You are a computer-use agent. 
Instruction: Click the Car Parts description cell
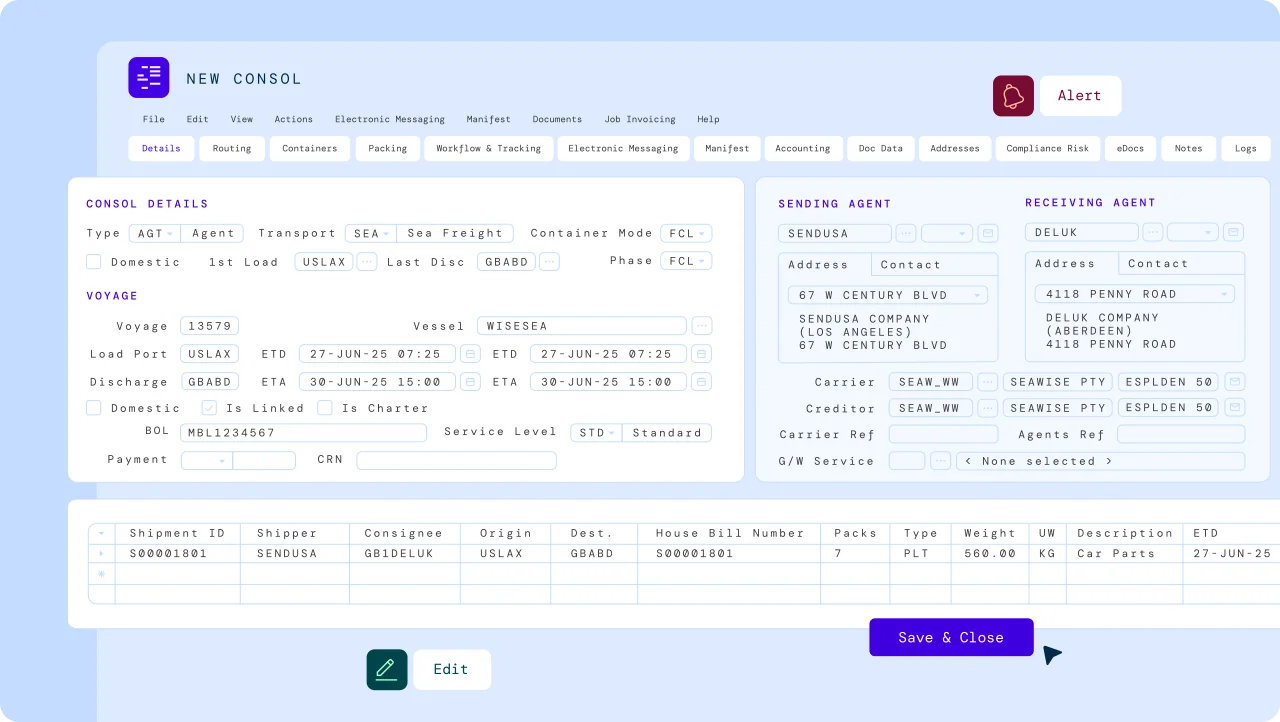coord(1125,553)
